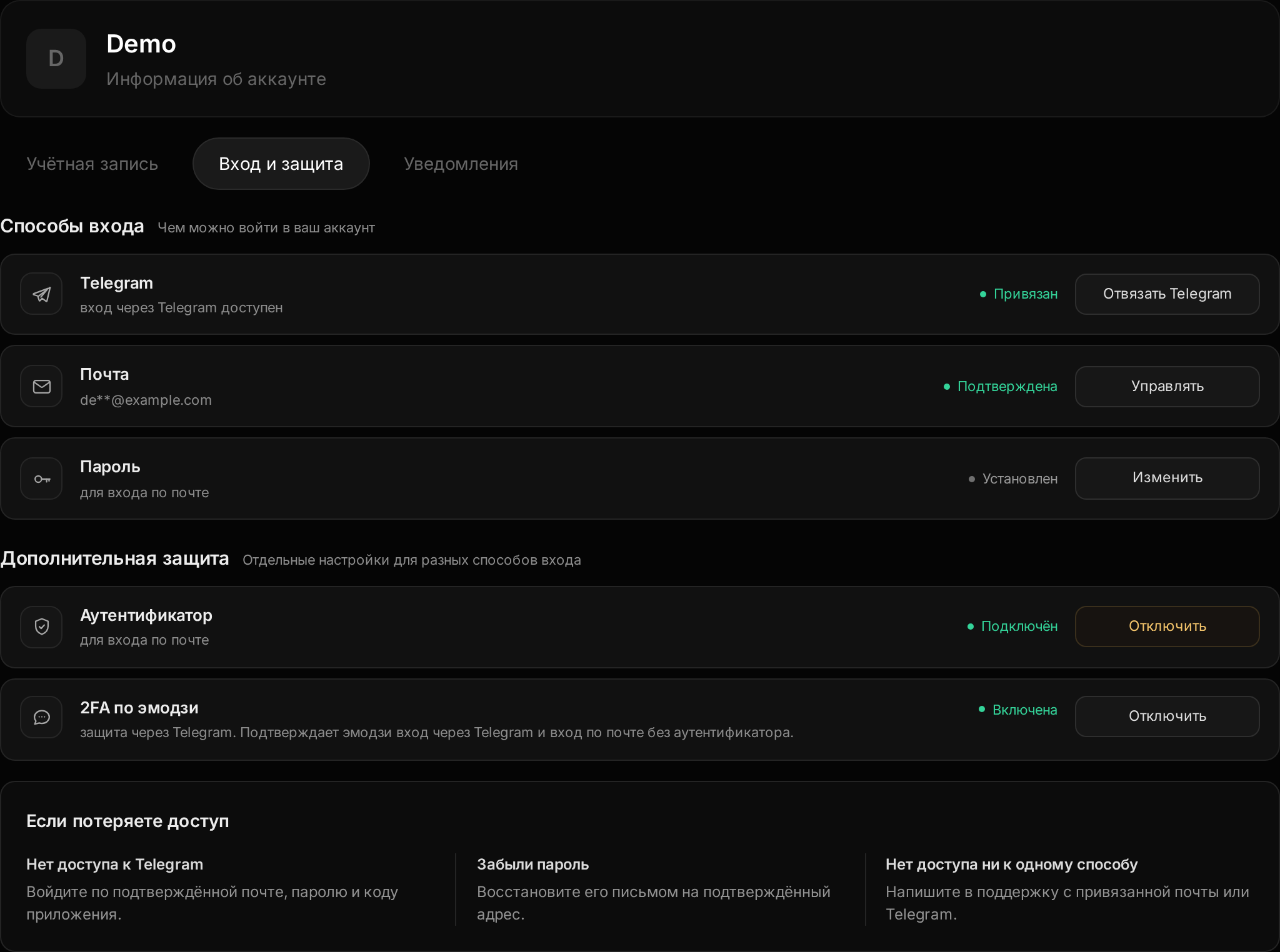Select the Вход и защита tab
This screenshot has width=1280, height=952.
point(281,164)
